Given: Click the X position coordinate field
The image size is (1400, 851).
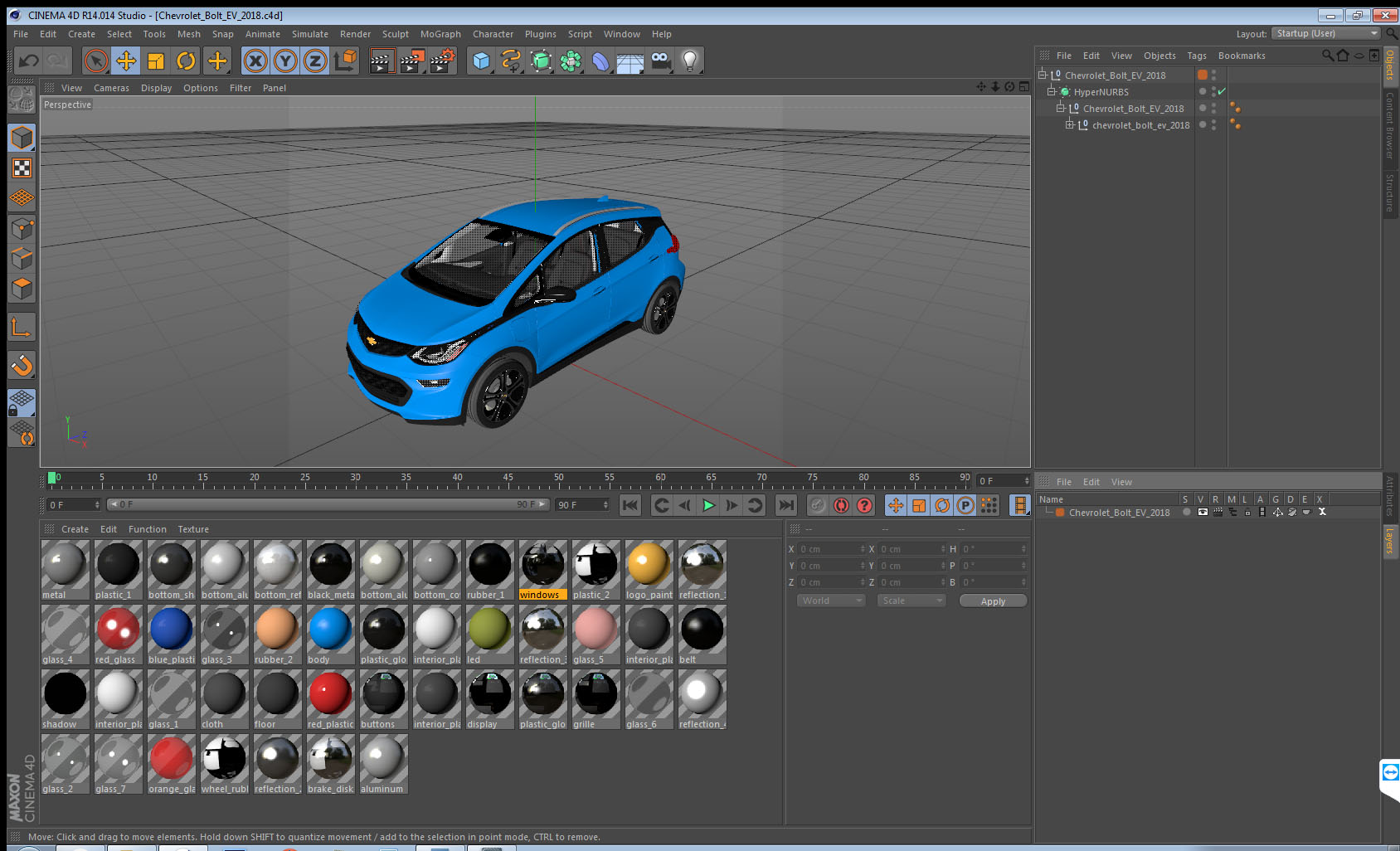Looking at the screenshot, I should [831, 549].
